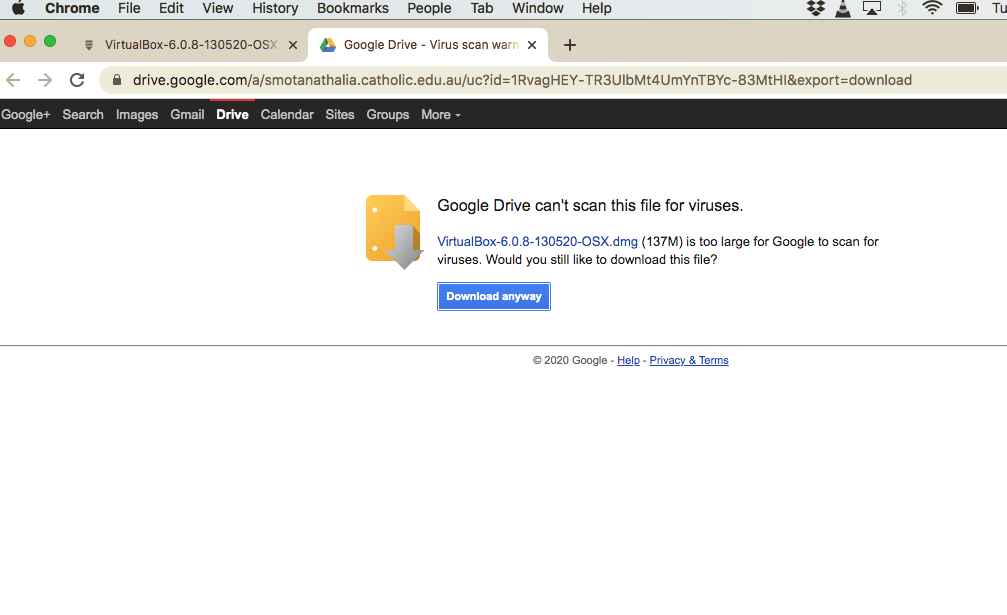Go to Google+ in the Google bar
Viewport: 1007px width, 615px height.
coord(26,115)
